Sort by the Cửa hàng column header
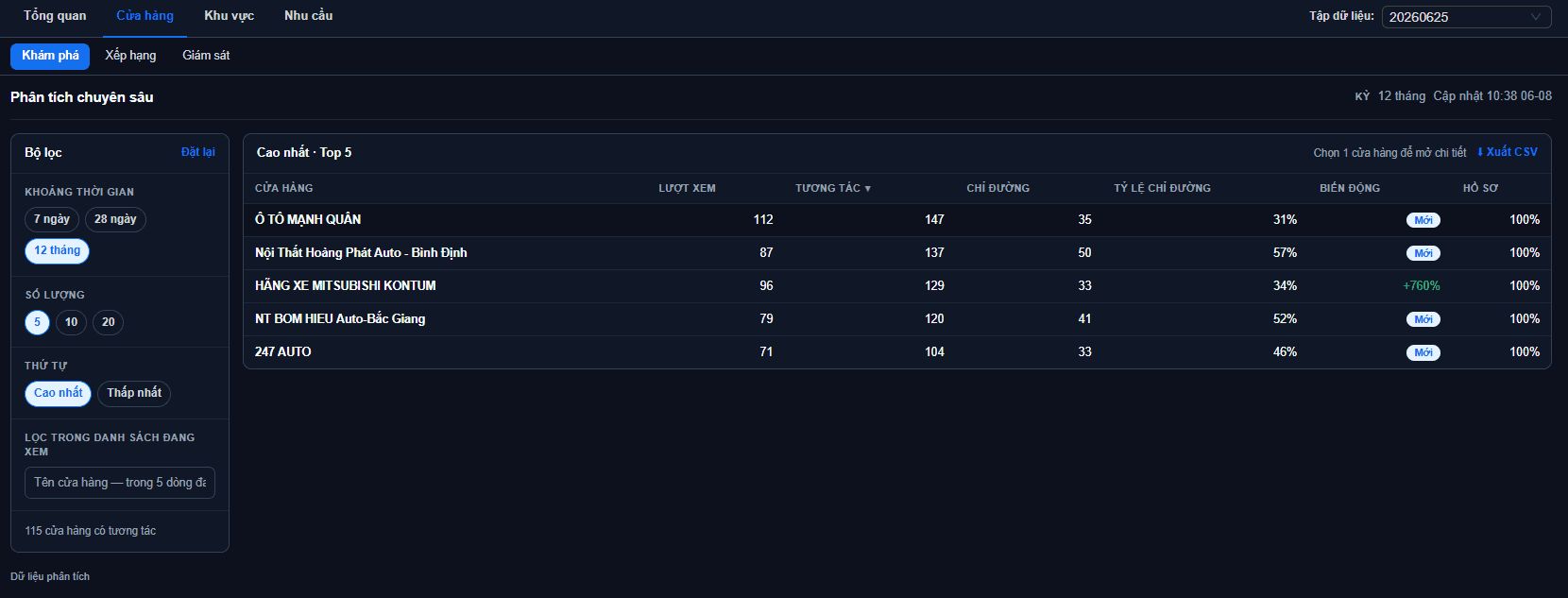 click(x=283, y=188)
